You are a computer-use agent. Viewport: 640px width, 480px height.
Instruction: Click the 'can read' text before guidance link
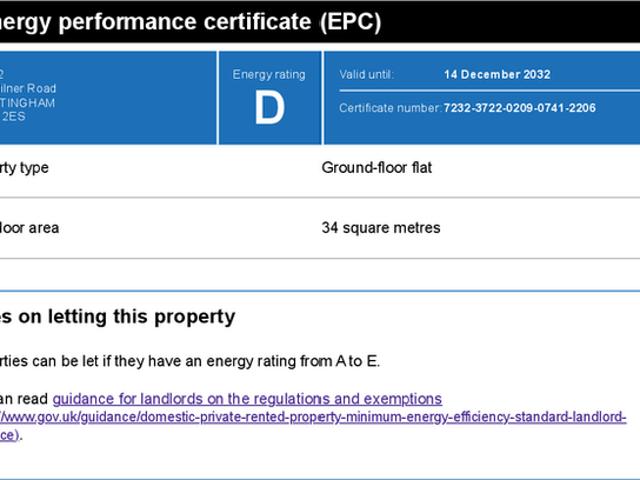coord(25,399)
